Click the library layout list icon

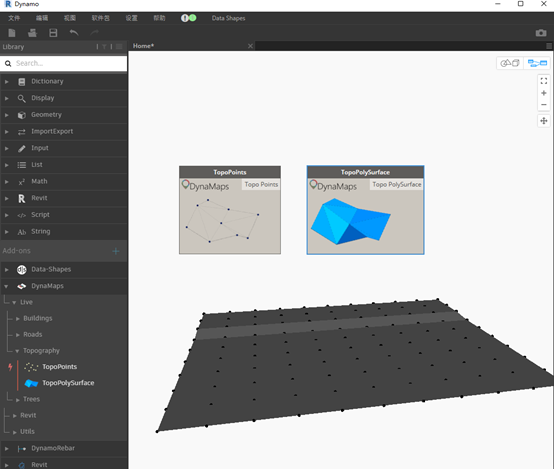click(x=119, y=47)
